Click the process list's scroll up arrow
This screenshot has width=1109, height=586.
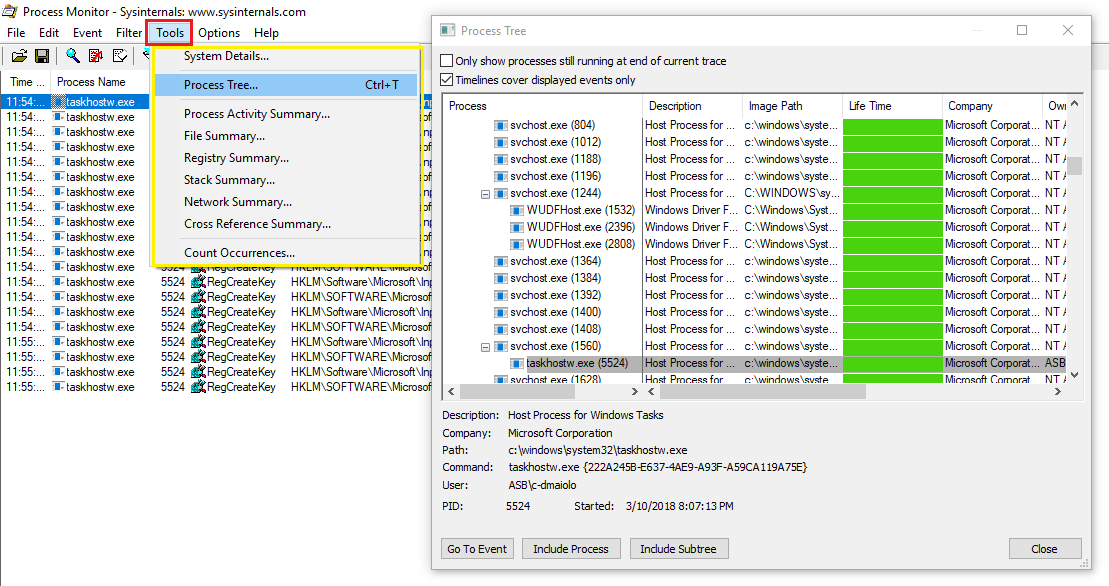coord(1074,104)
